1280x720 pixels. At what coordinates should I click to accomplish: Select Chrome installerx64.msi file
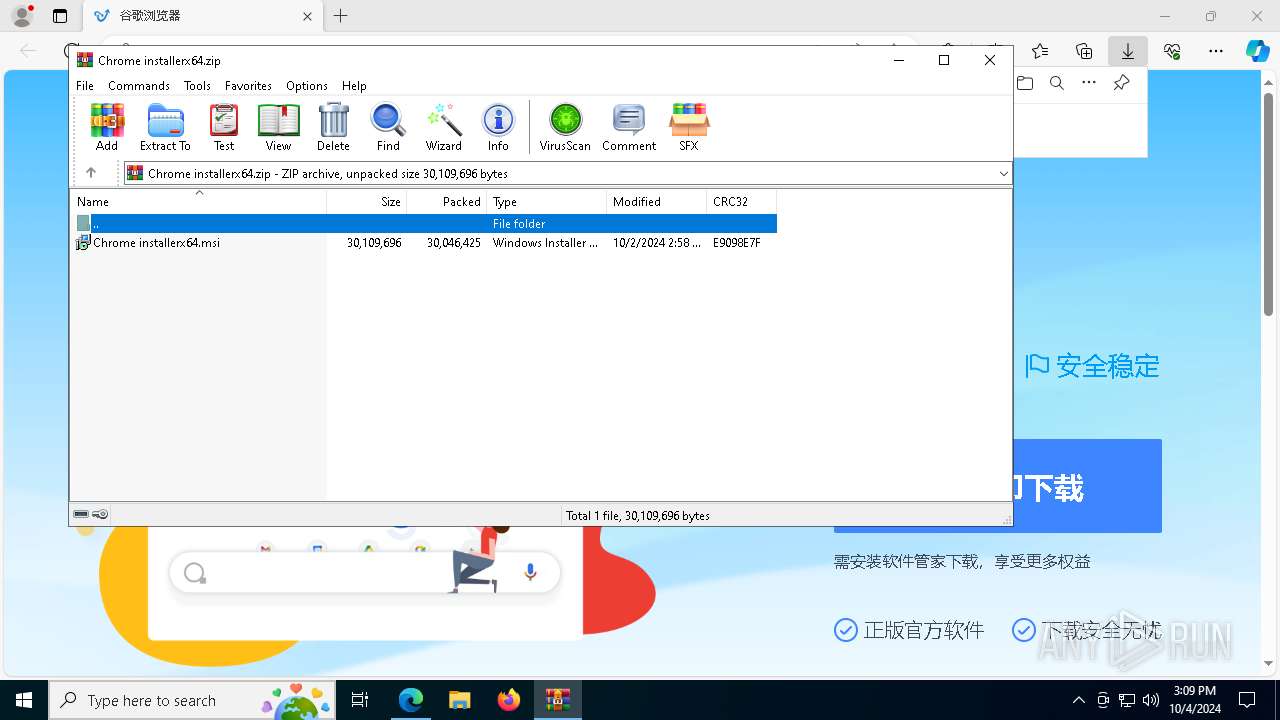[156, 243]
